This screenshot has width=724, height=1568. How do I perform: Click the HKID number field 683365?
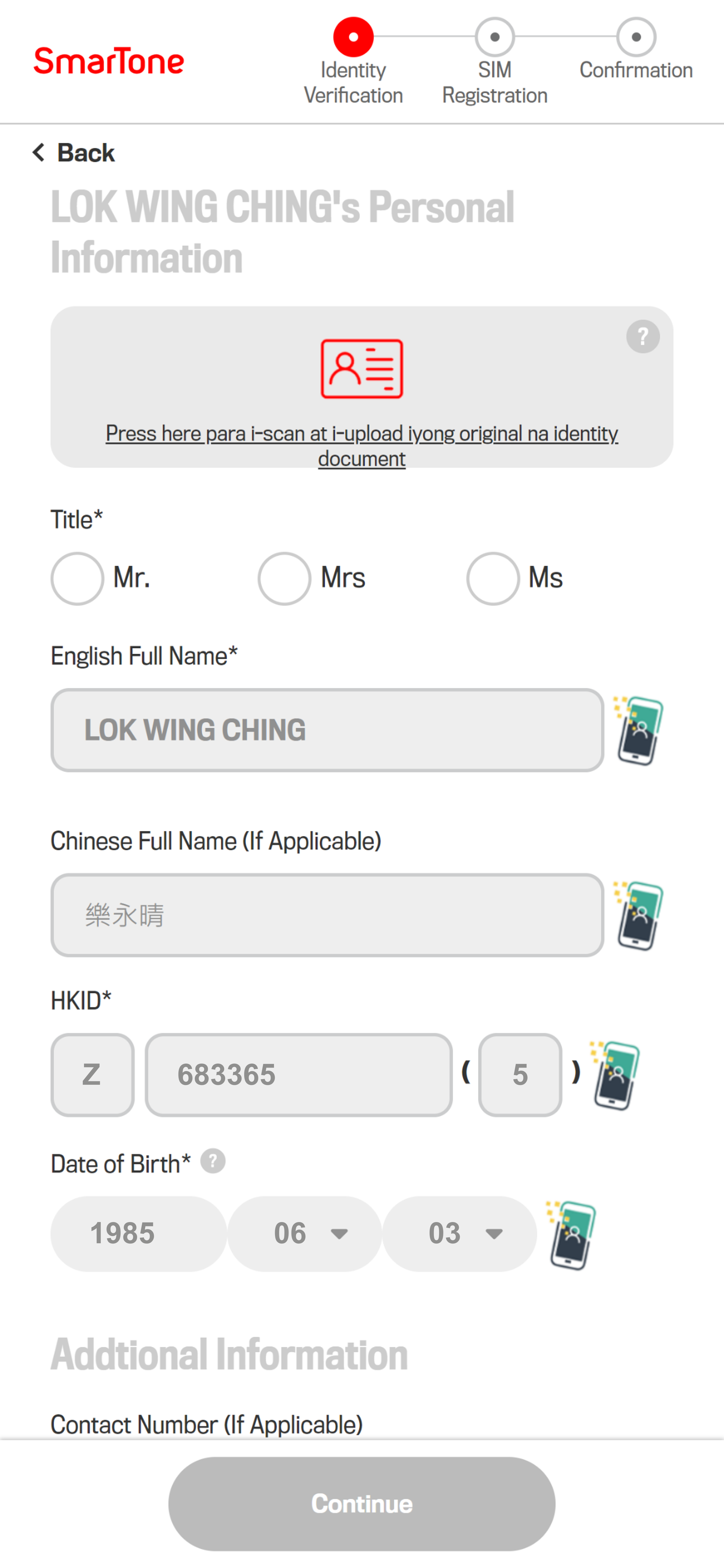(x=298, y=1075)
